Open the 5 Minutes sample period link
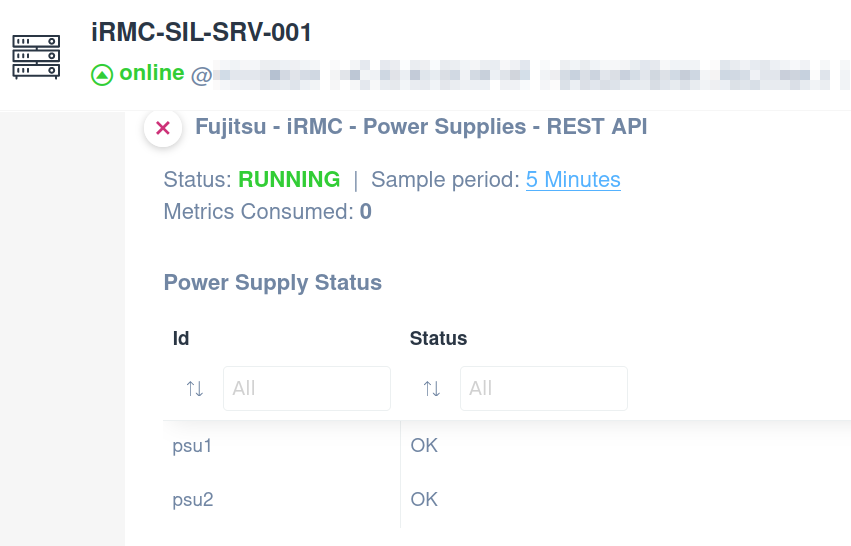Viewport: 851px width, 546px height. (573, 180)
